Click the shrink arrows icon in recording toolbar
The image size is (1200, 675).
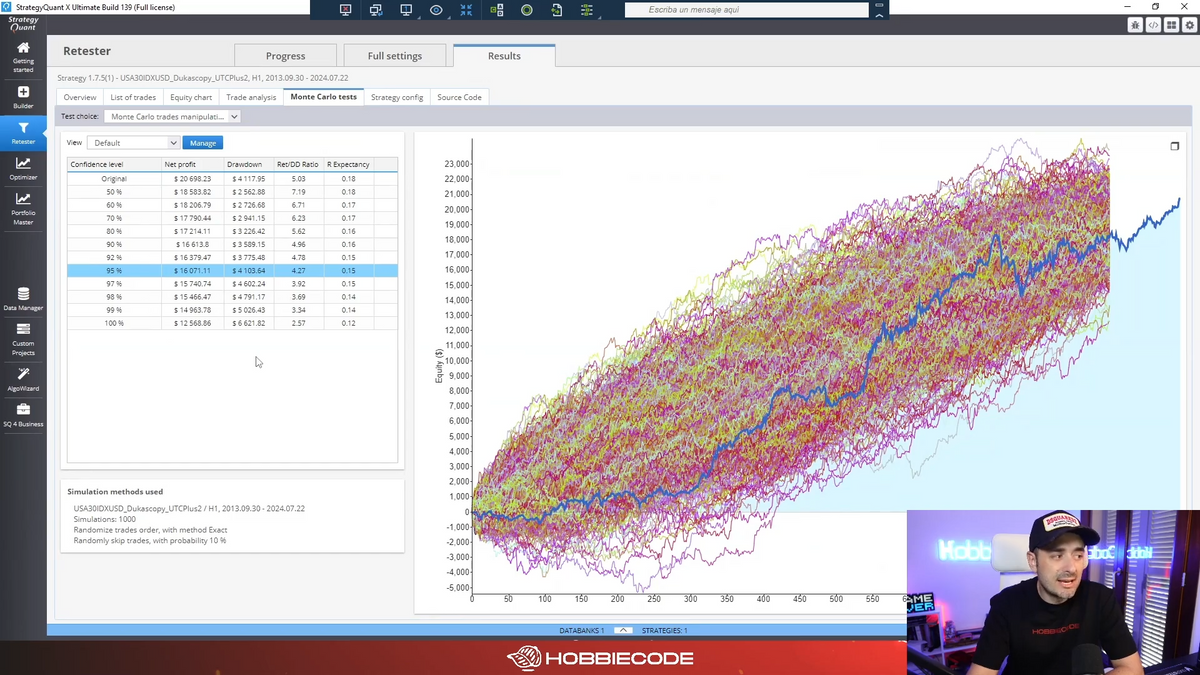[x=466, y=10]
